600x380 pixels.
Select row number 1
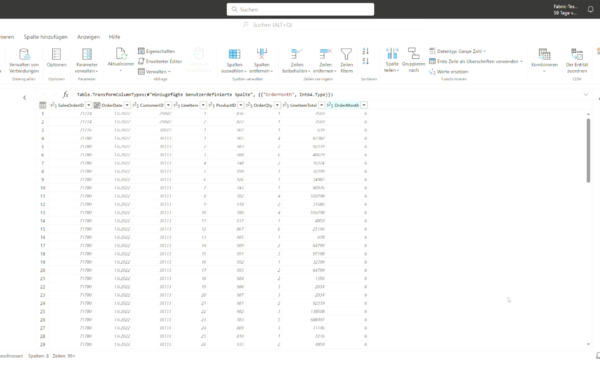tap(42, 114)
